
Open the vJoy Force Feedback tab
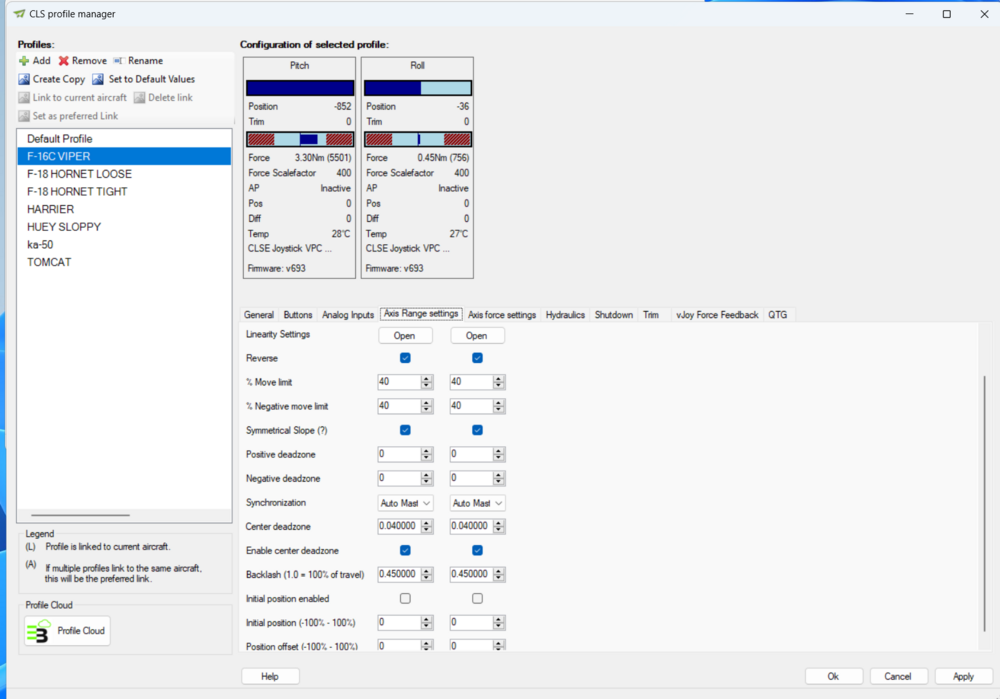click(x=717, y=314)
